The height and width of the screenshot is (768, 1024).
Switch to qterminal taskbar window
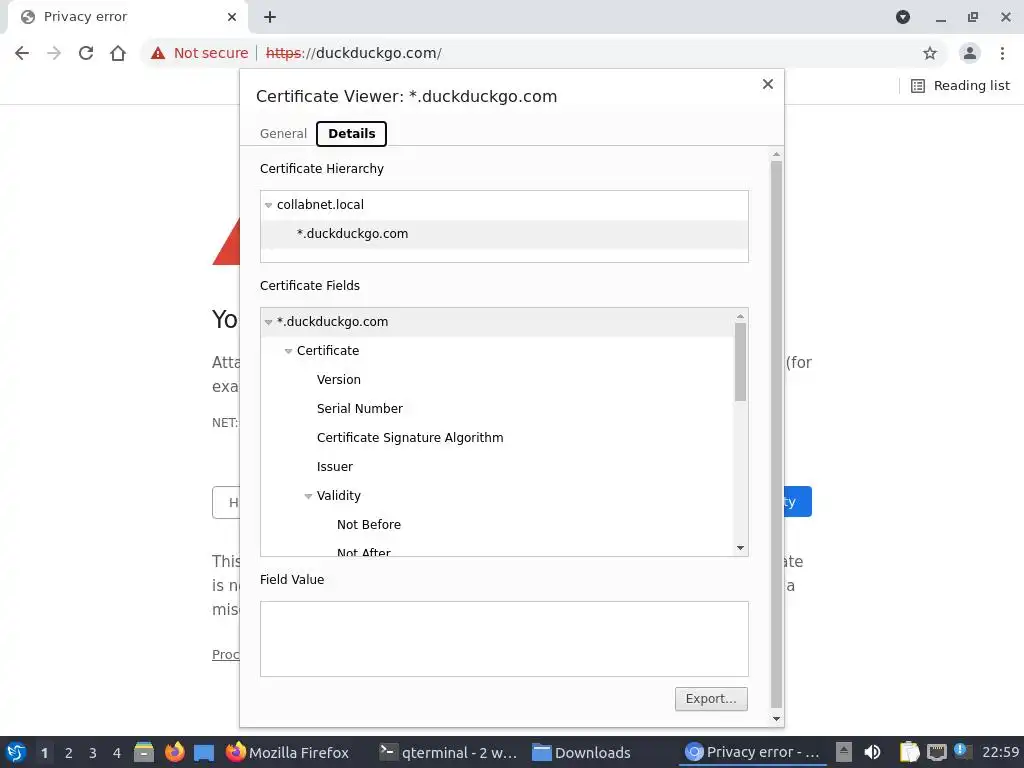click(449, 752)
